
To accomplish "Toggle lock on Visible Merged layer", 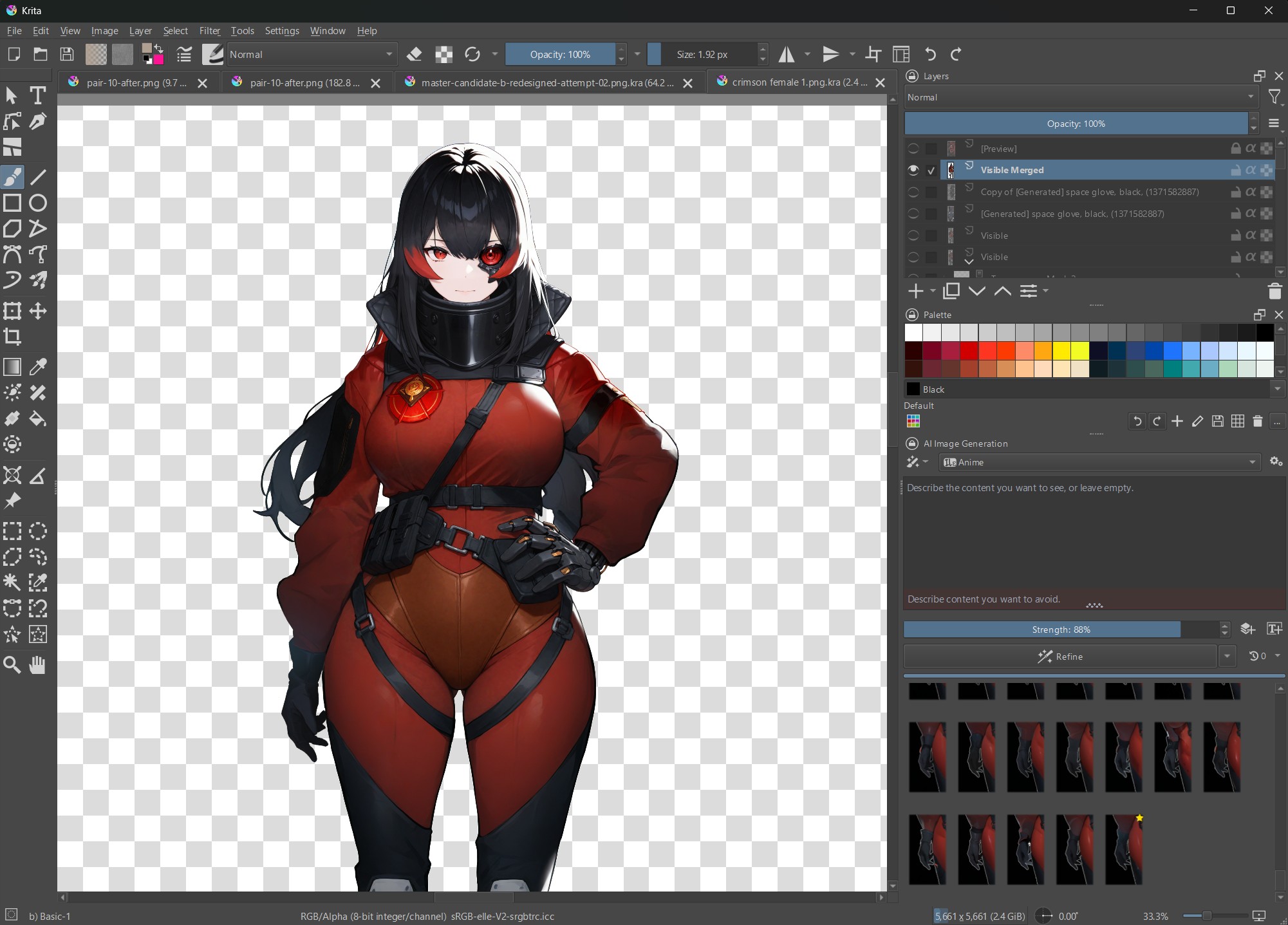I will [1235, 170].
